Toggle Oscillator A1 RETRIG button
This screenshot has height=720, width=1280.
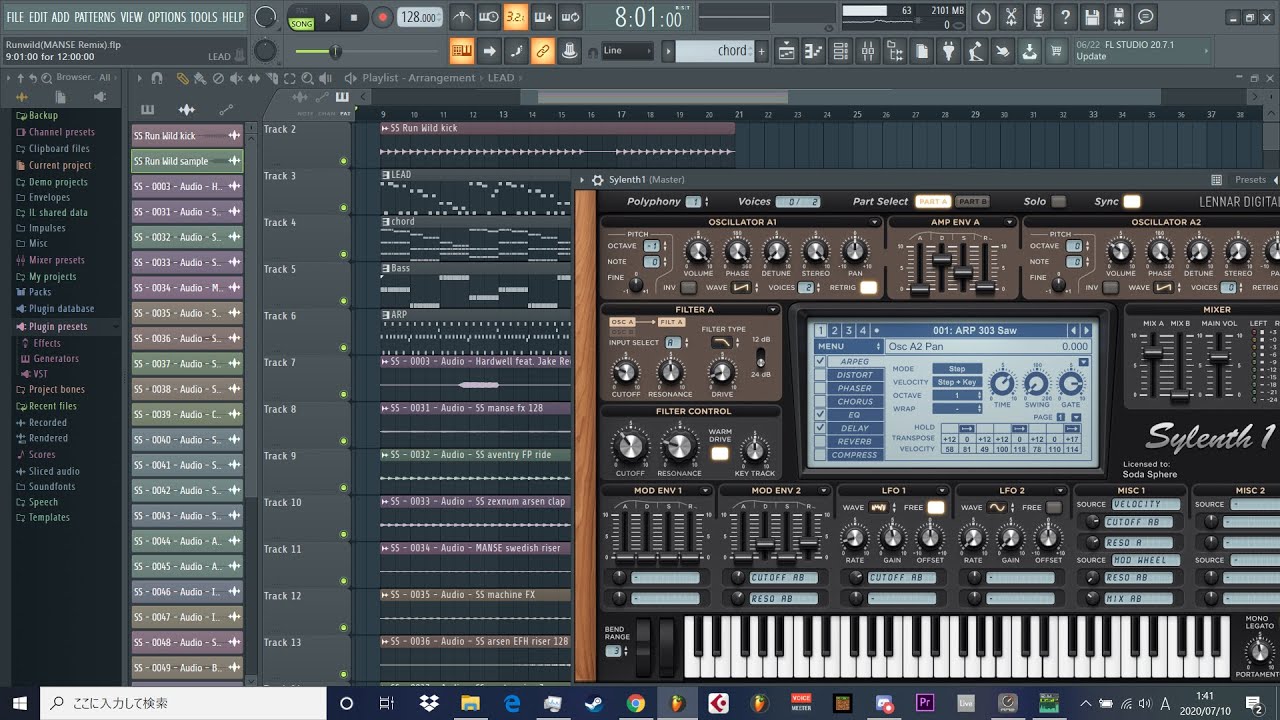868,288
